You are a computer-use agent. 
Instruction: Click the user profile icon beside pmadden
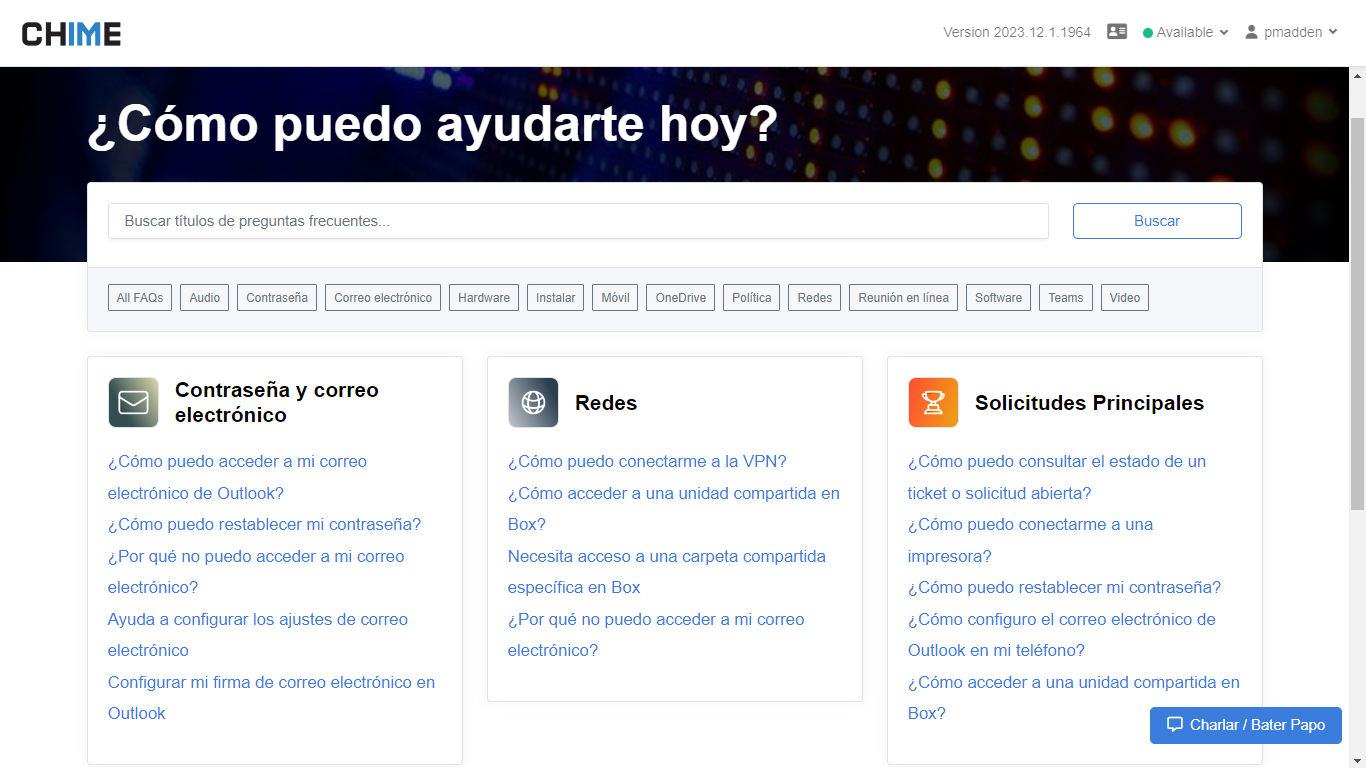point(1251,32)
